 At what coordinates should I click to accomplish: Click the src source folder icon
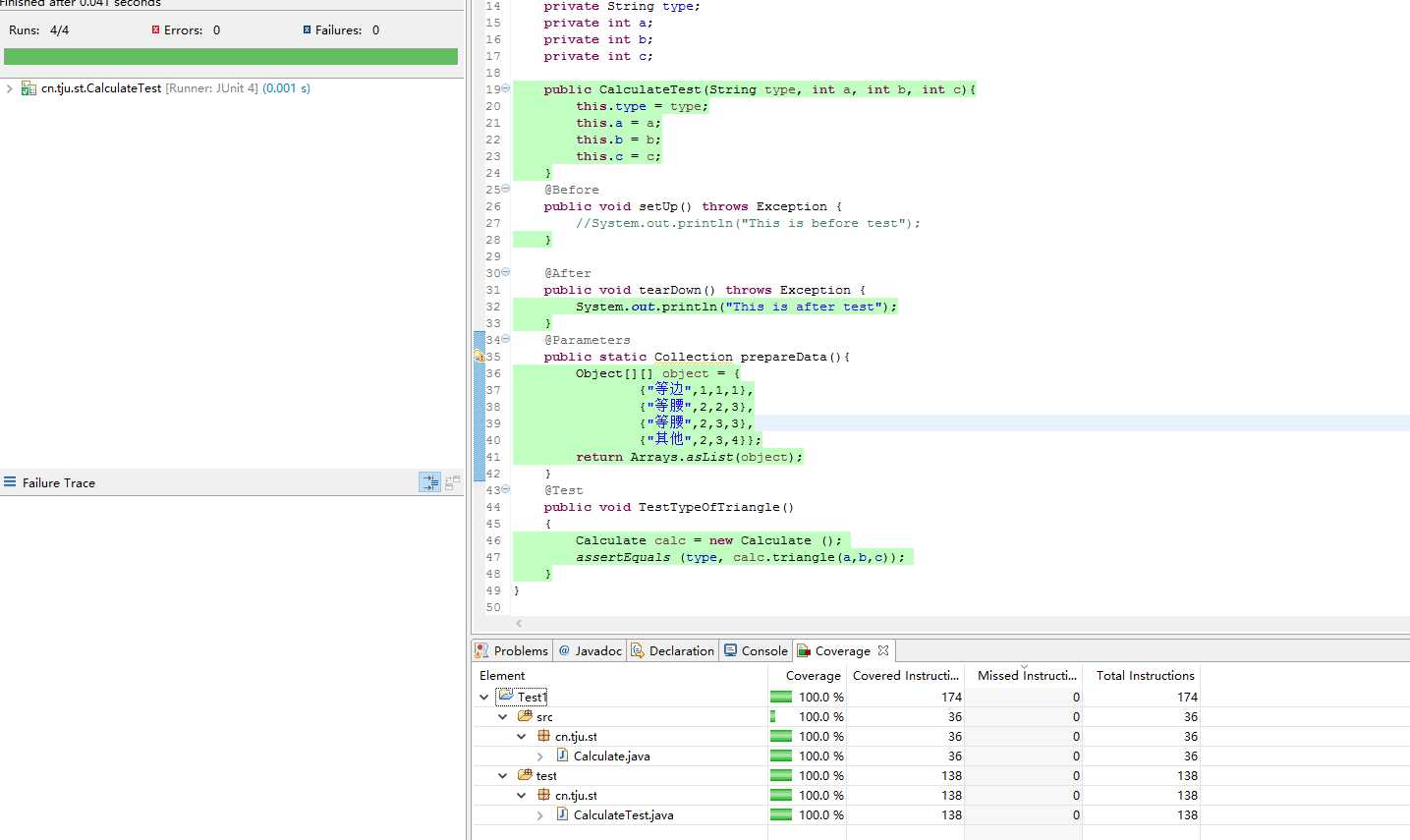pos(526,716)
